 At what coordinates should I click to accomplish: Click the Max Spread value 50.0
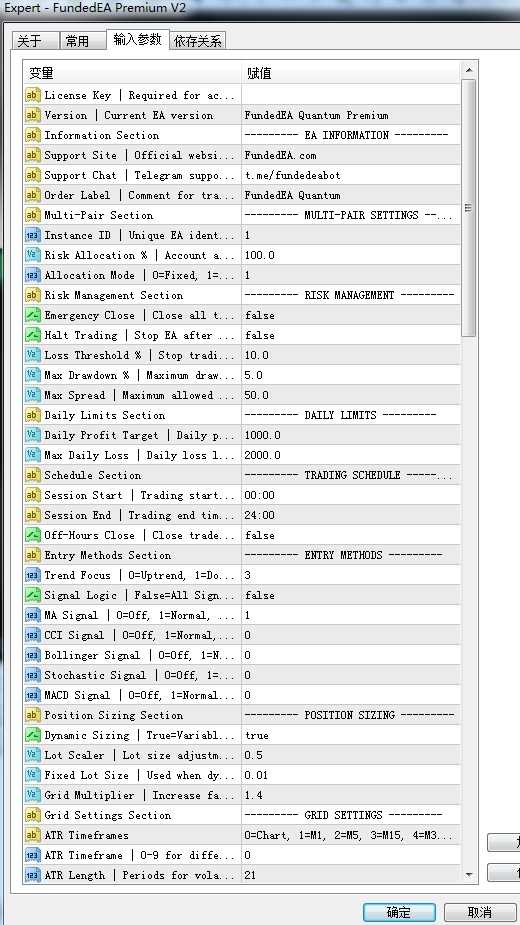click(x=257, y=395)
